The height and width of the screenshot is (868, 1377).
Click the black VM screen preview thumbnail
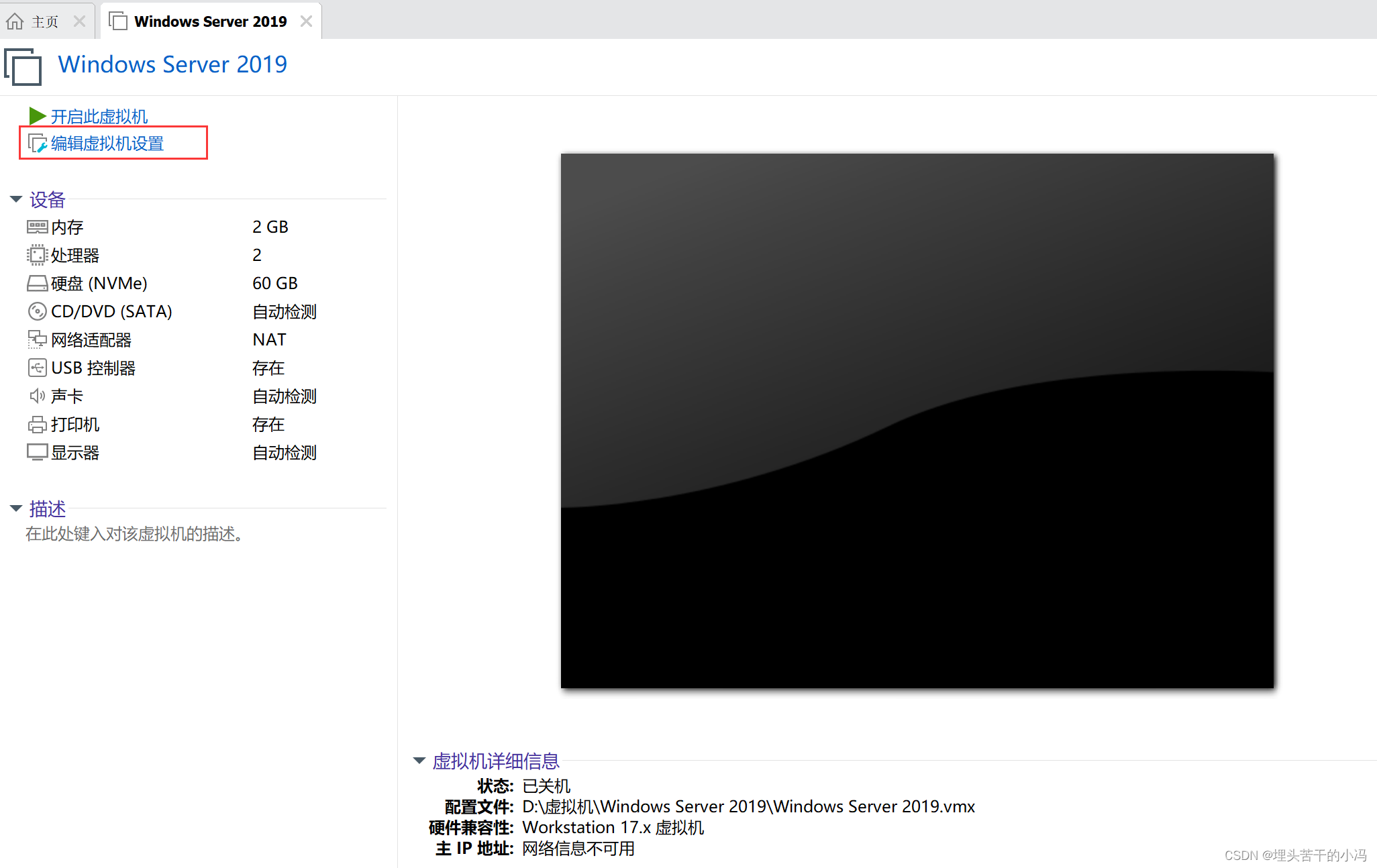917,421
